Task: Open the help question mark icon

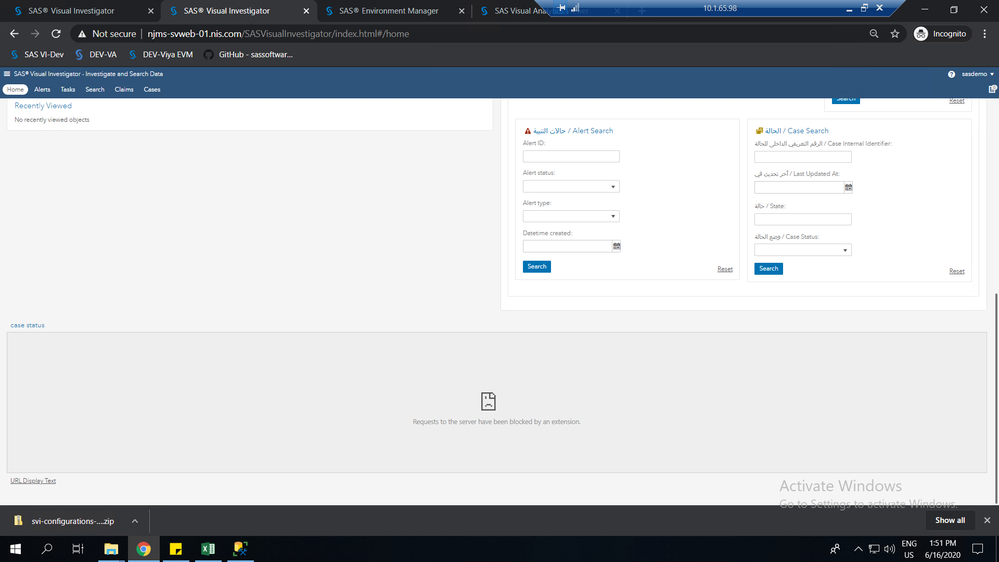Action: [951, 75]
